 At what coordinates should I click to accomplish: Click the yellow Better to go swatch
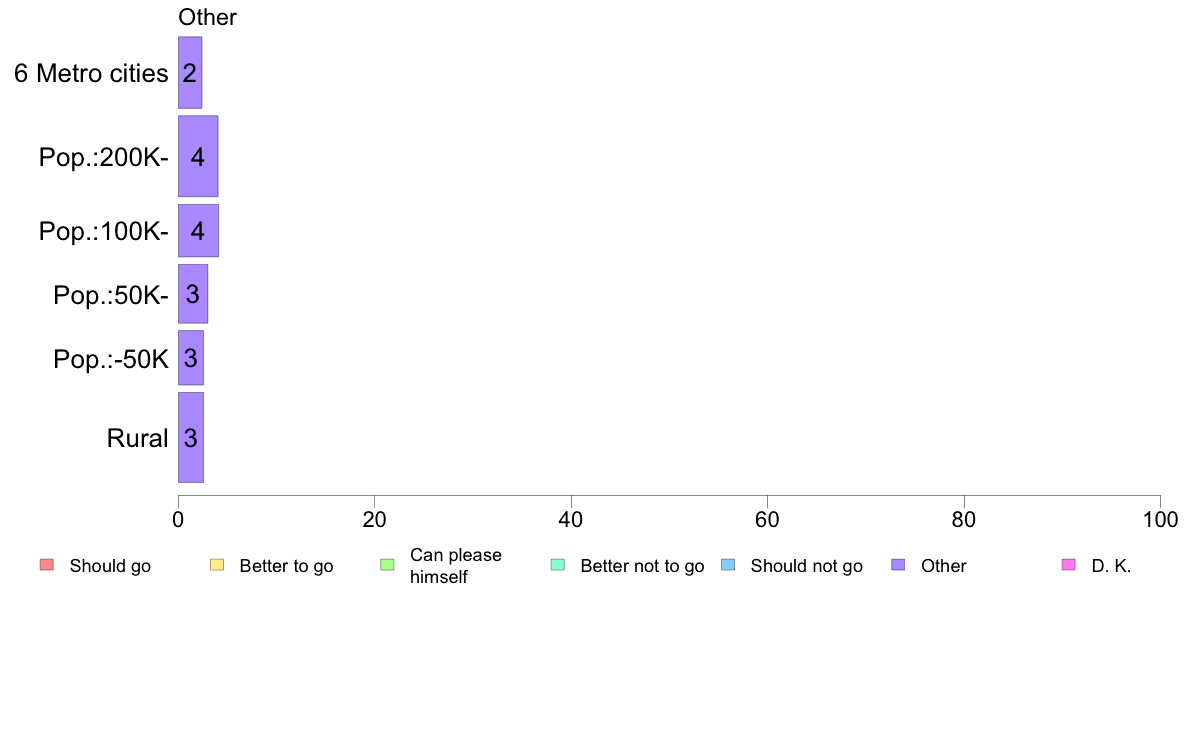[x=217, y=565]
